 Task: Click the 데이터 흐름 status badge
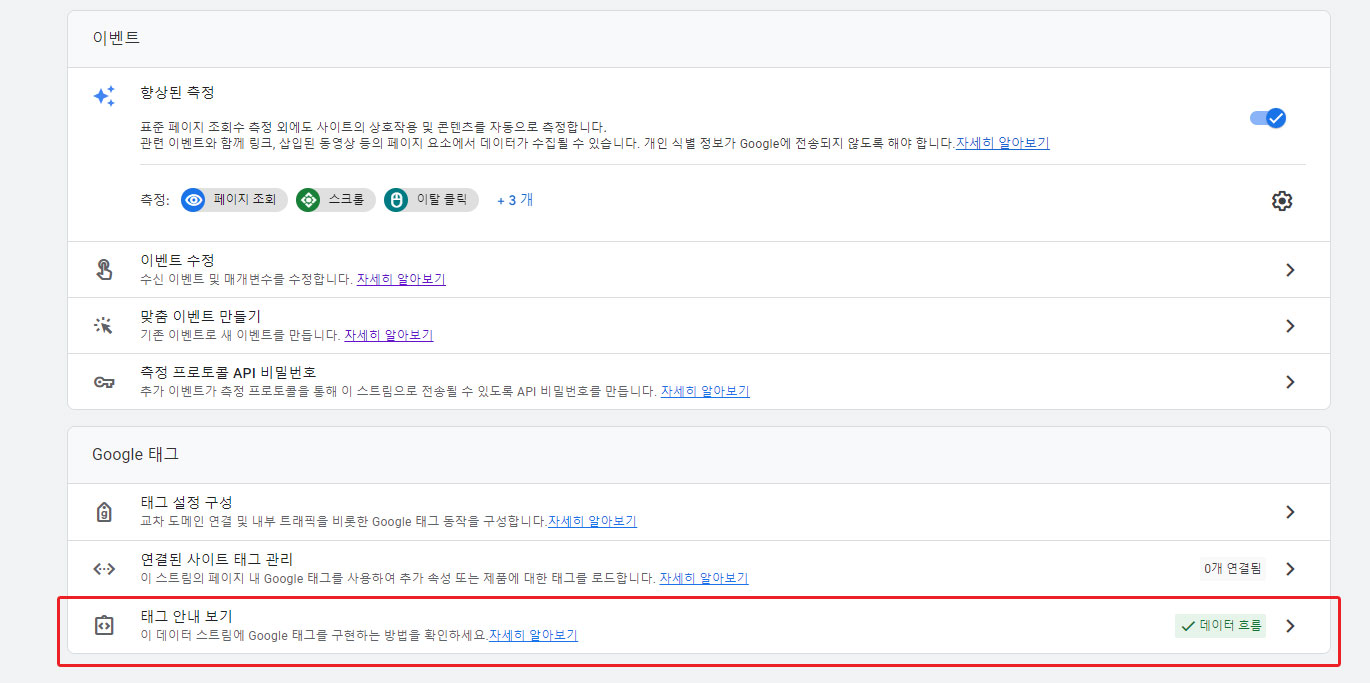[1220, 625]
